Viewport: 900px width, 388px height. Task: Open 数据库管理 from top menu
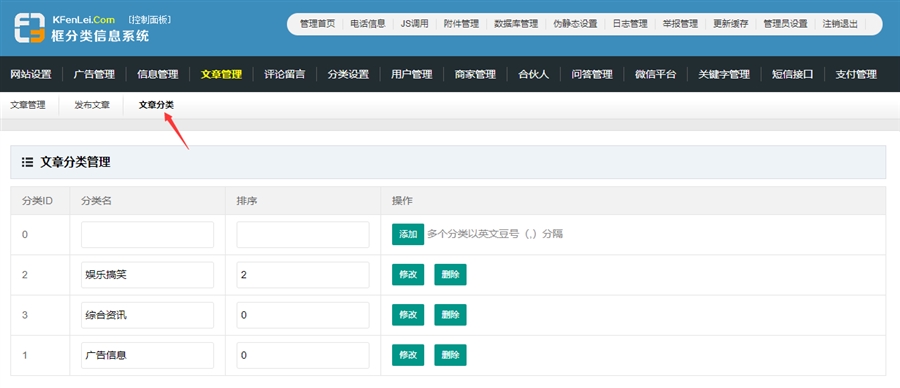click(516, 24)
